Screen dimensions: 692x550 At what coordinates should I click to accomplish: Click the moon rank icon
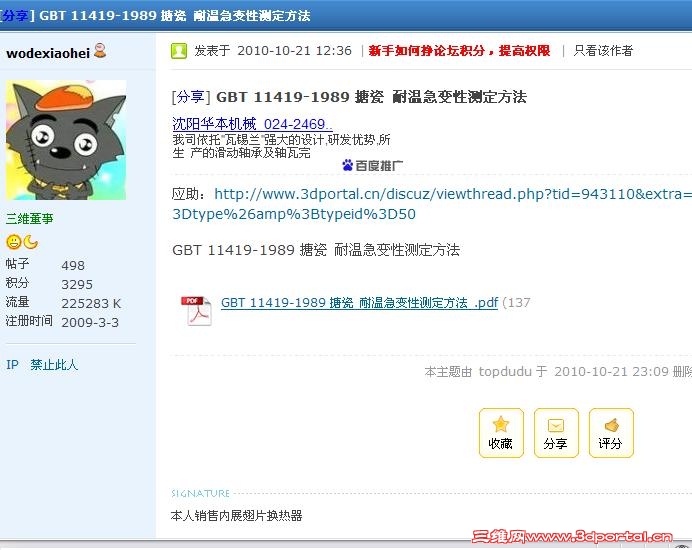coord(30,241)
